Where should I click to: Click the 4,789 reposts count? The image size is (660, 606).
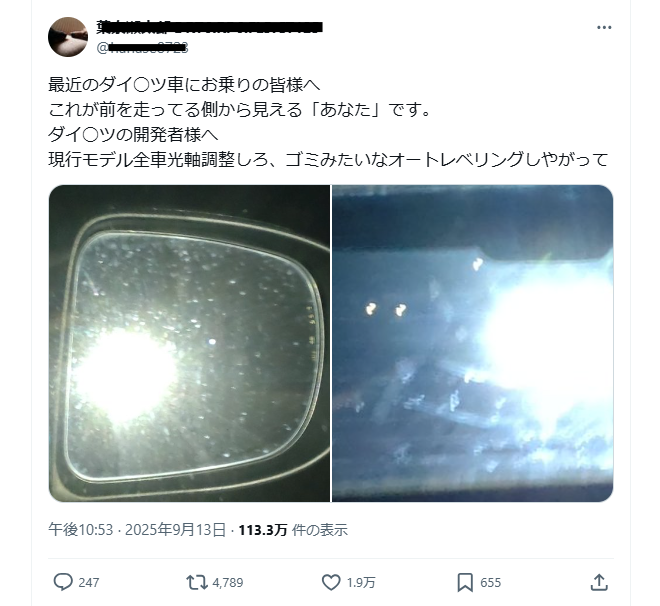[228, 583]
